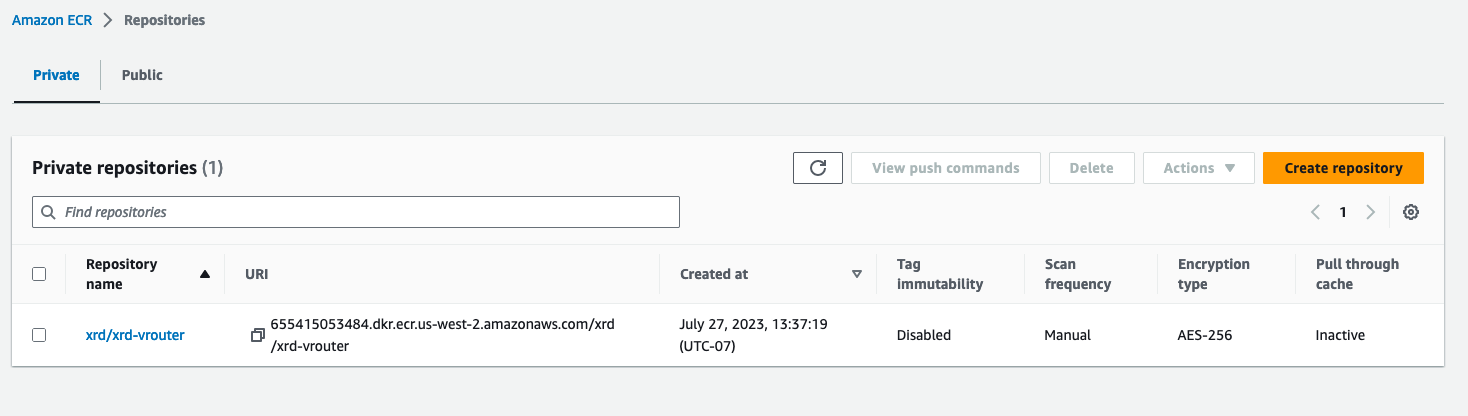
Task: Go to previous page arrow
Action: tap(1315, 212)
